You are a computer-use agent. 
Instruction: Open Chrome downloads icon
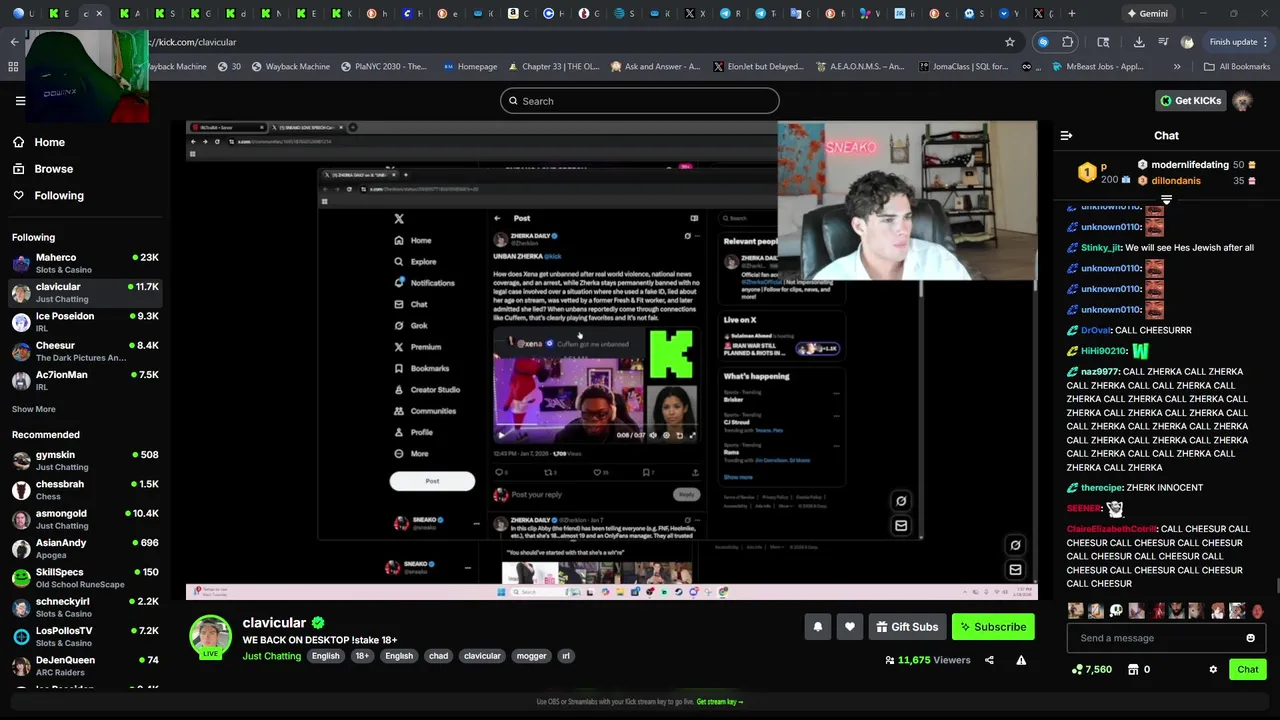[1139, 42]
